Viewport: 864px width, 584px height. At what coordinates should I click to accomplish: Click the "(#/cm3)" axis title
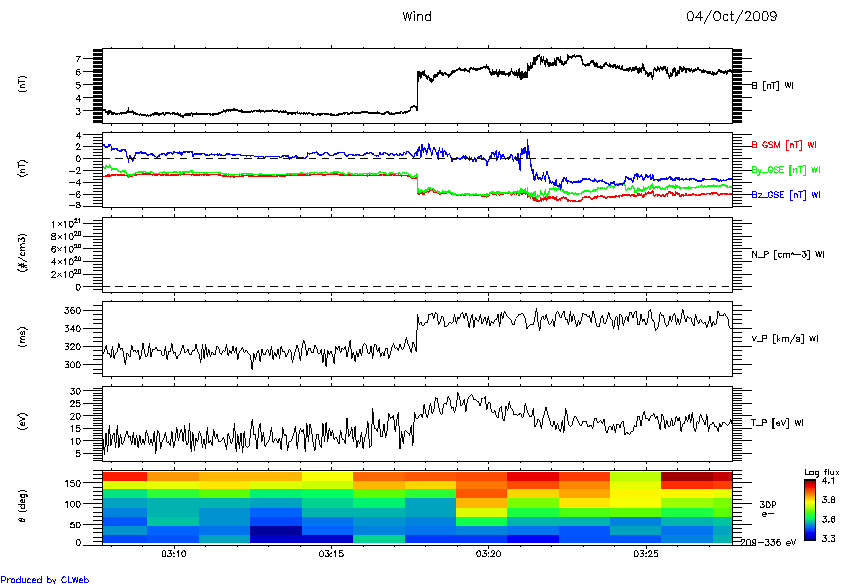(23, 253)
